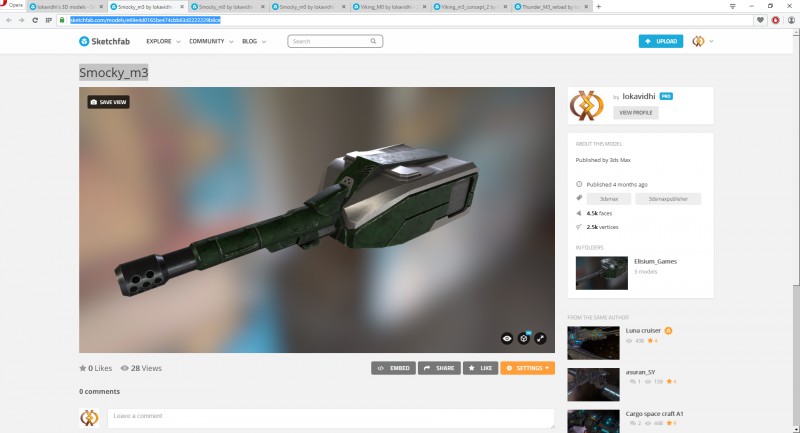
Task: Open the user avatar in header
Action: tap(698, 41)
